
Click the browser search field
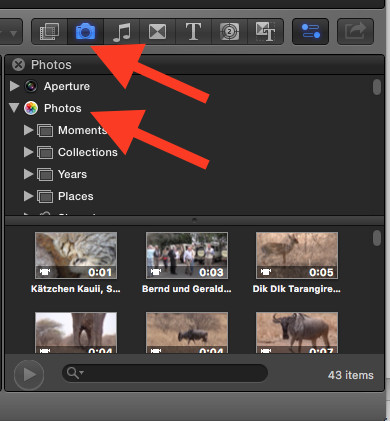(x=165, y=373)
